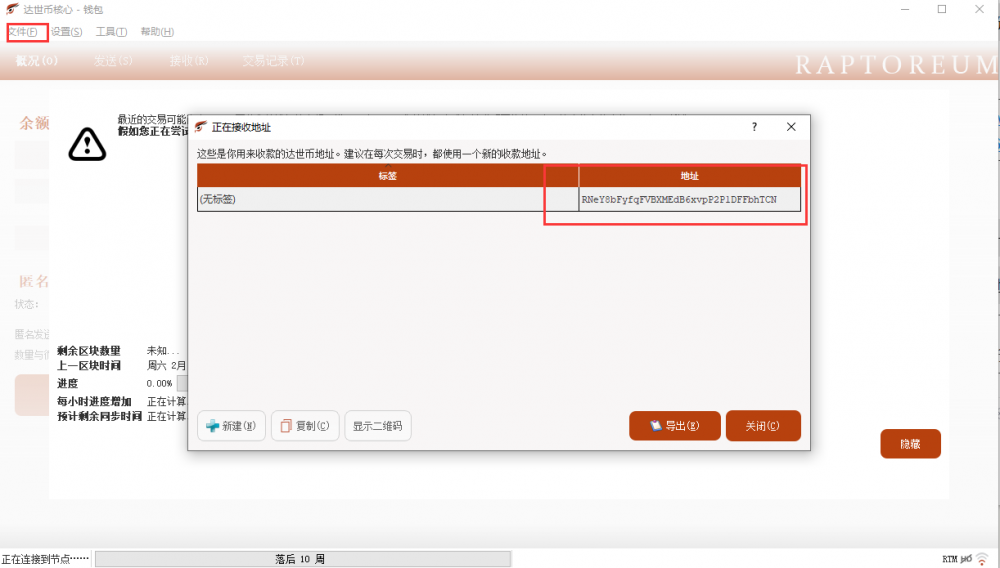The width and height of the screenshot is (1000, 568).
Task: Maximize the main wallet window
Action: (x=942, y=9)
